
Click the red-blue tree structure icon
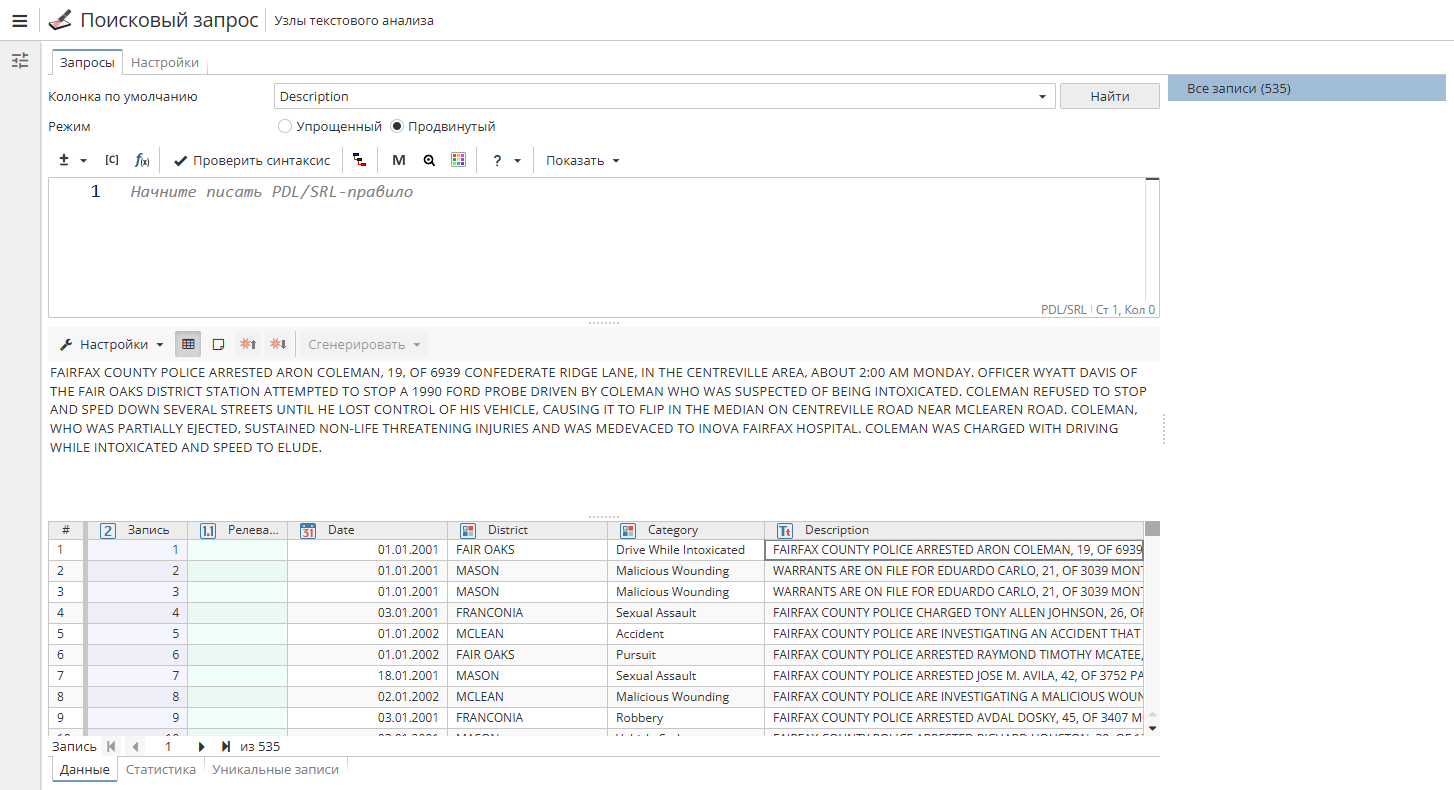(359, 160)
